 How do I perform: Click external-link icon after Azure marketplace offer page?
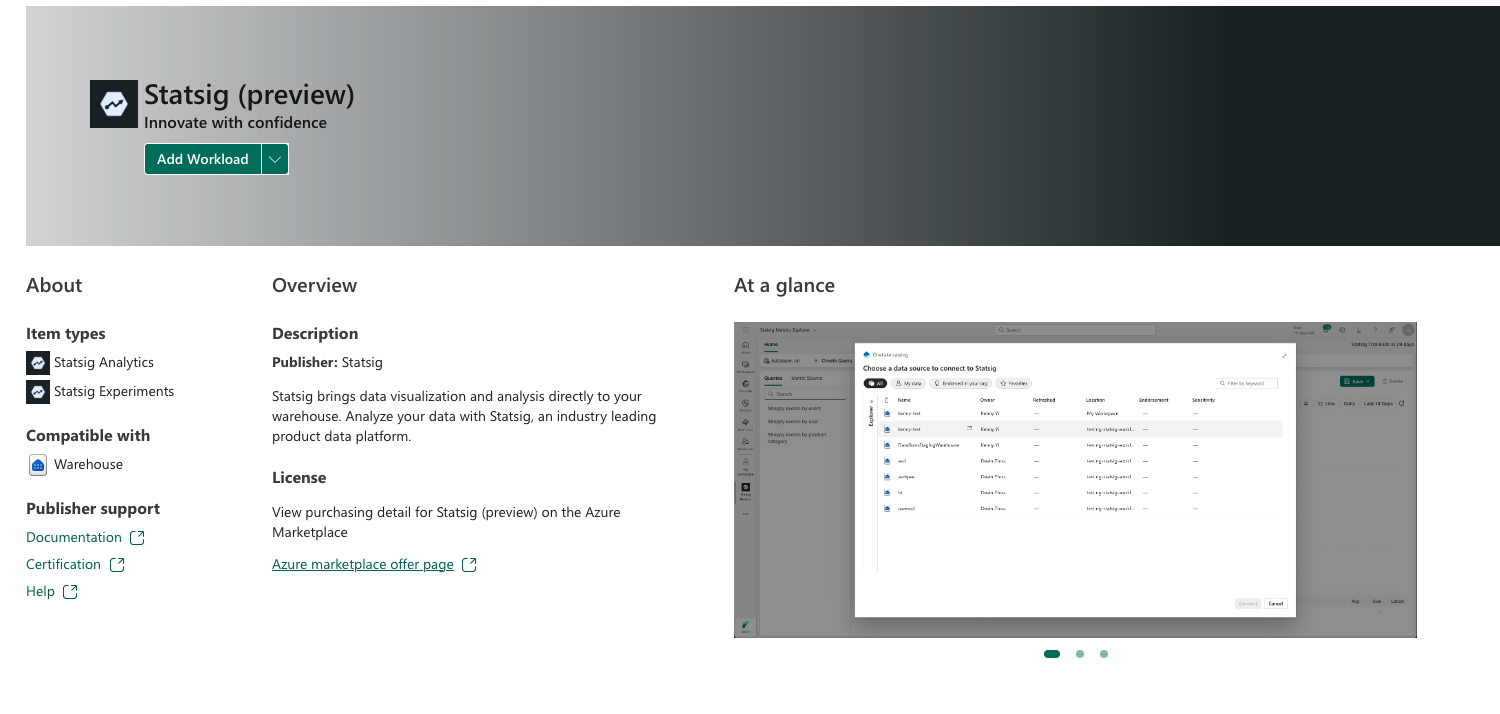pos(469,565)
